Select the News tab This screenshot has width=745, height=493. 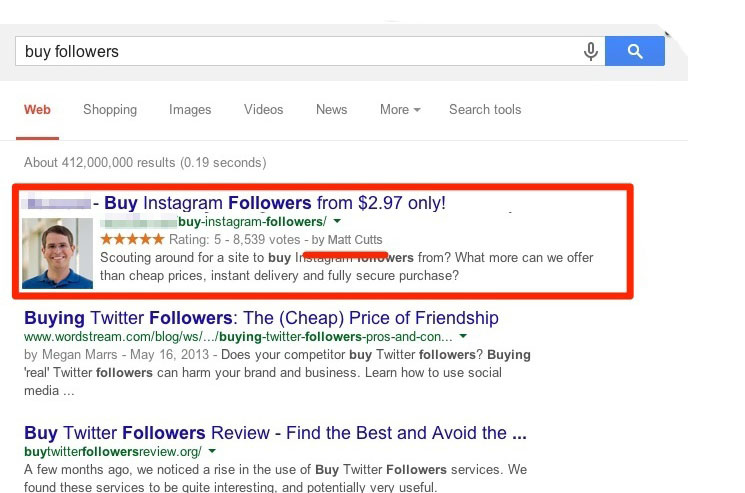coord(331,110)
